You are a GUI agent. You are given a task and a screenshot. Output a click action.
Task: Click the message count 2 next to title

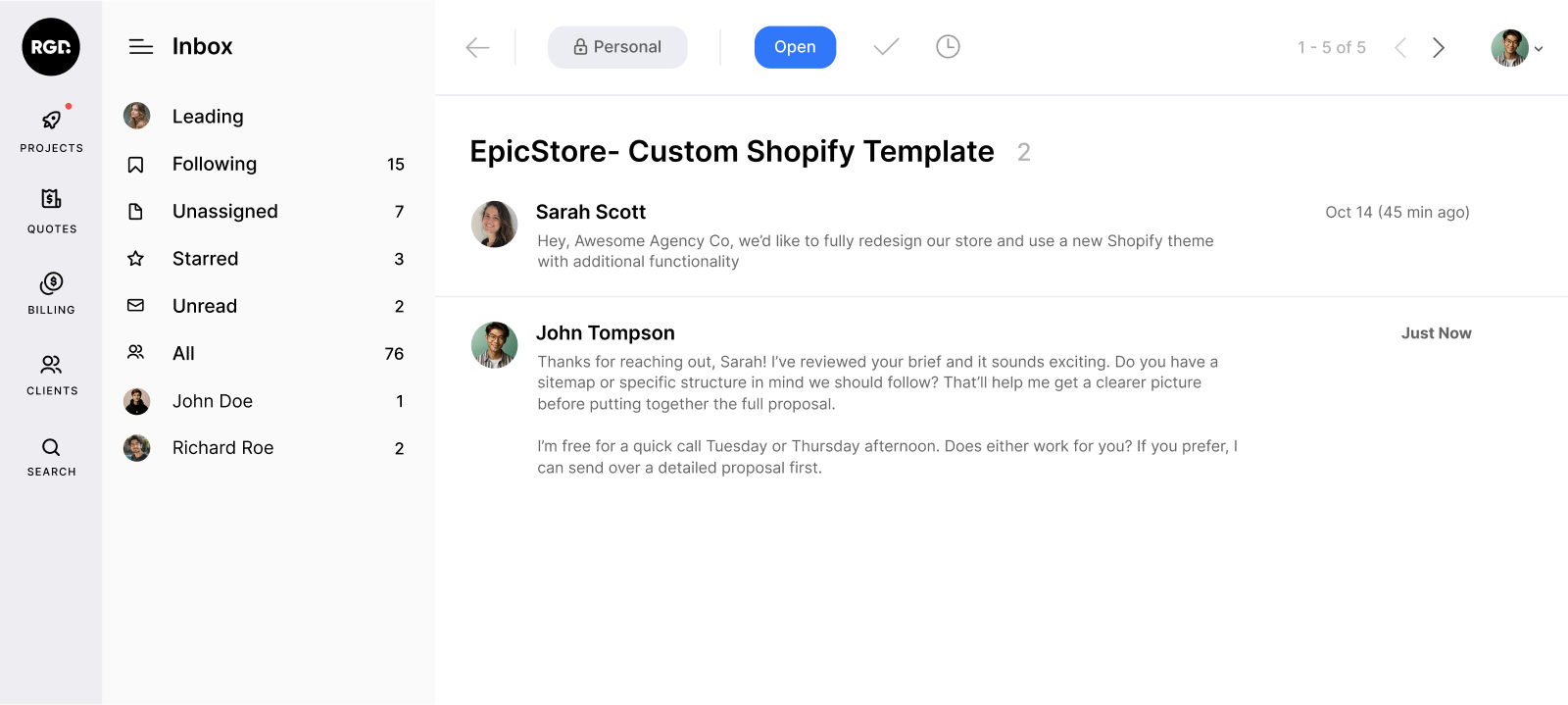(x=1023, y=152)
